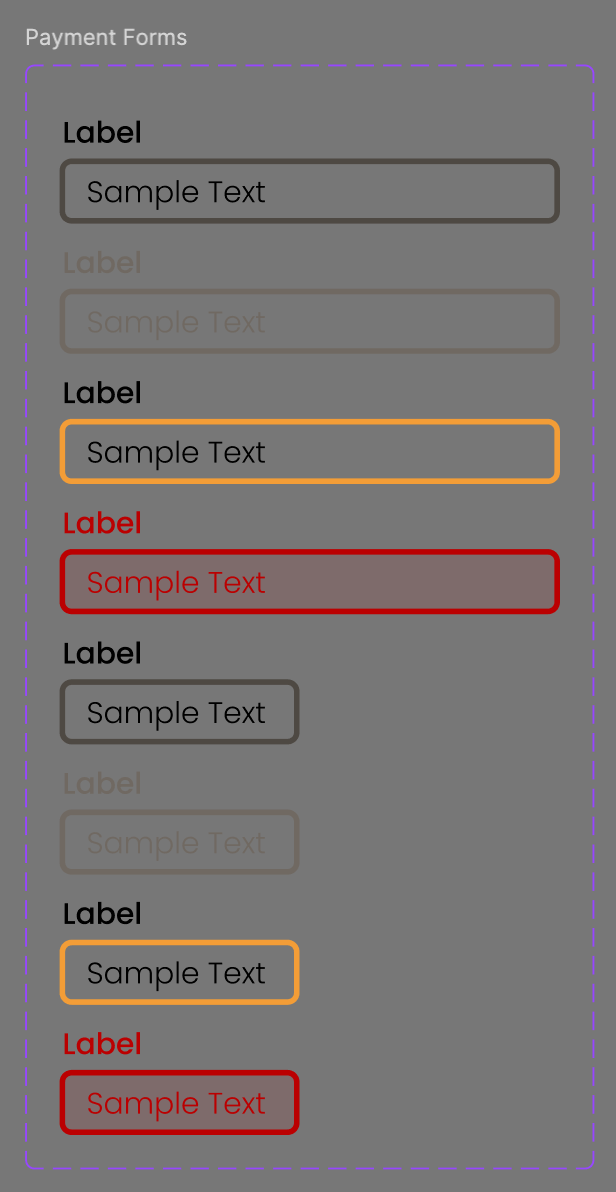This screenshot has width=616, height=1192.
Task: Click black Label above wide orange field
Action: pyautogui.click(x=102, y=393)
